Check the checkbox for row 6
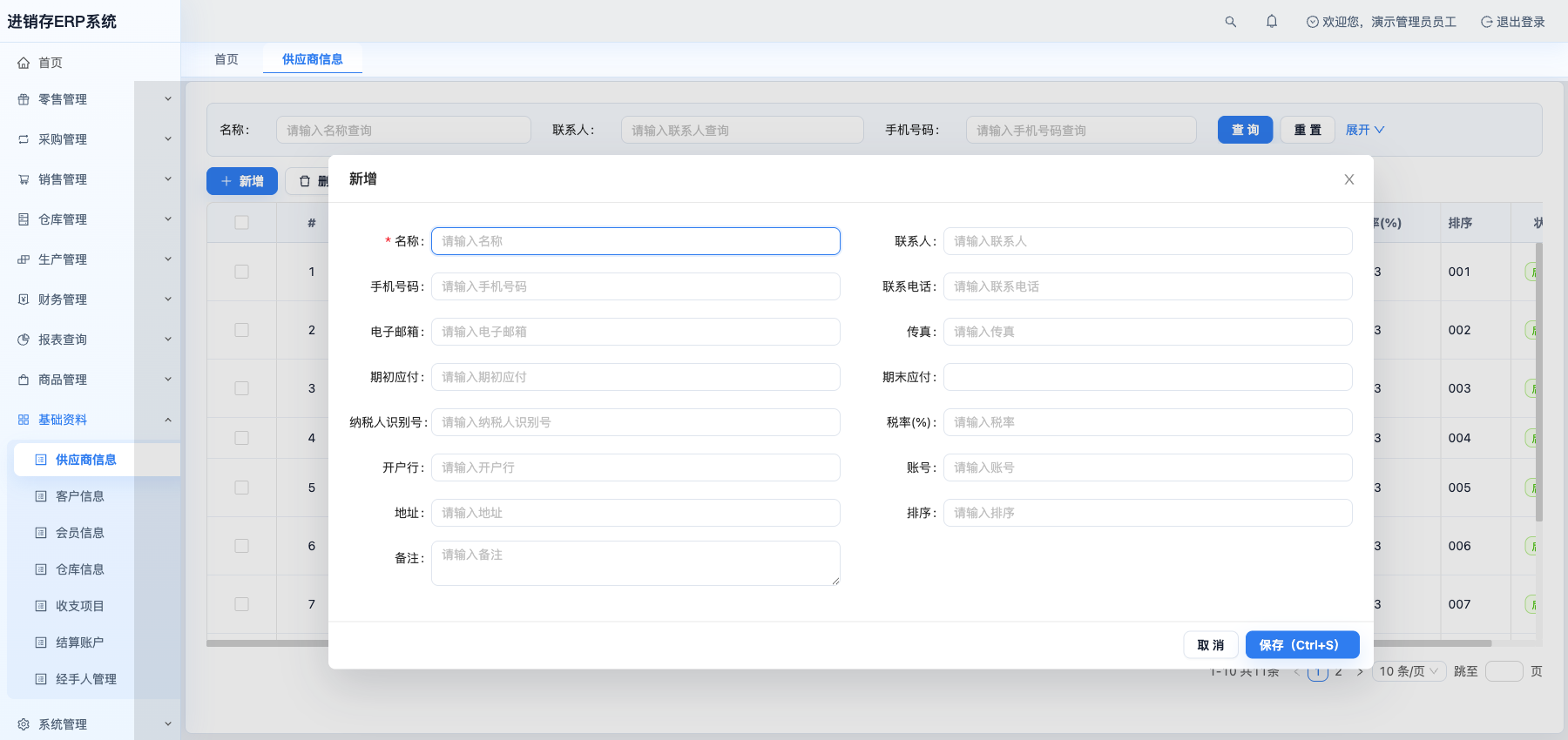 pyautogui.click(x=242, y=546)
